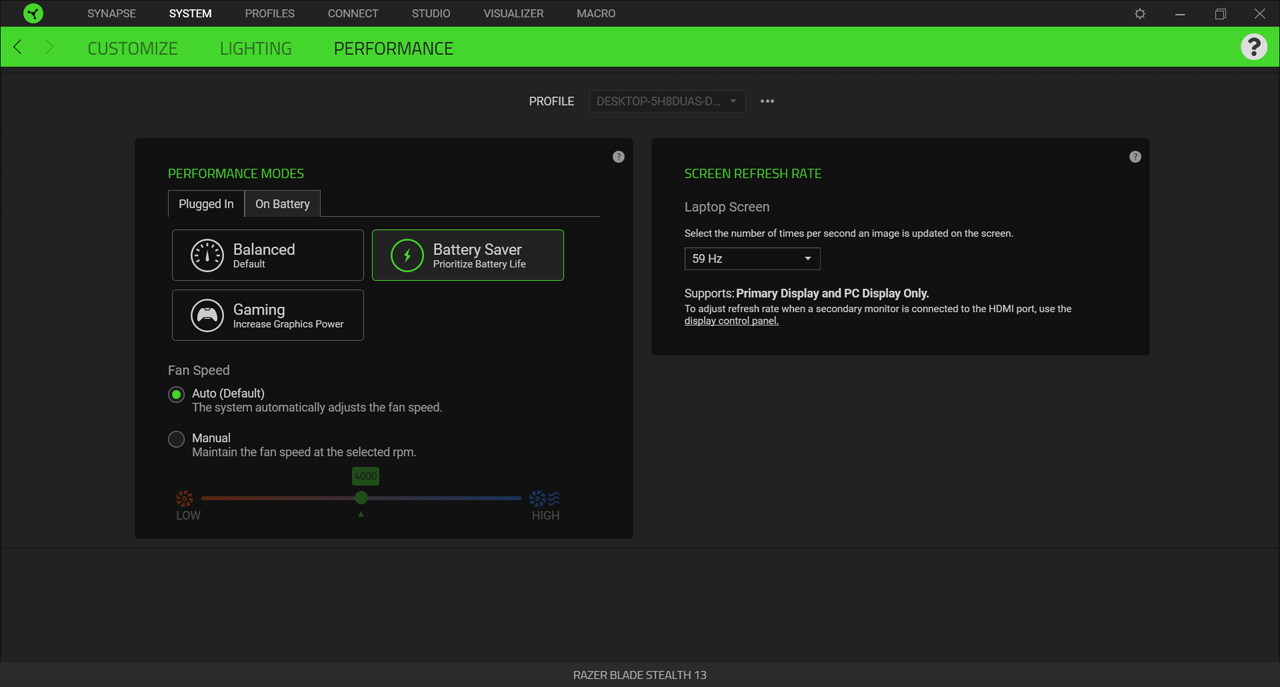Select Auto fan speed option
The width and height of the screenshot is (1280, 687).
[x=176, y=395]
